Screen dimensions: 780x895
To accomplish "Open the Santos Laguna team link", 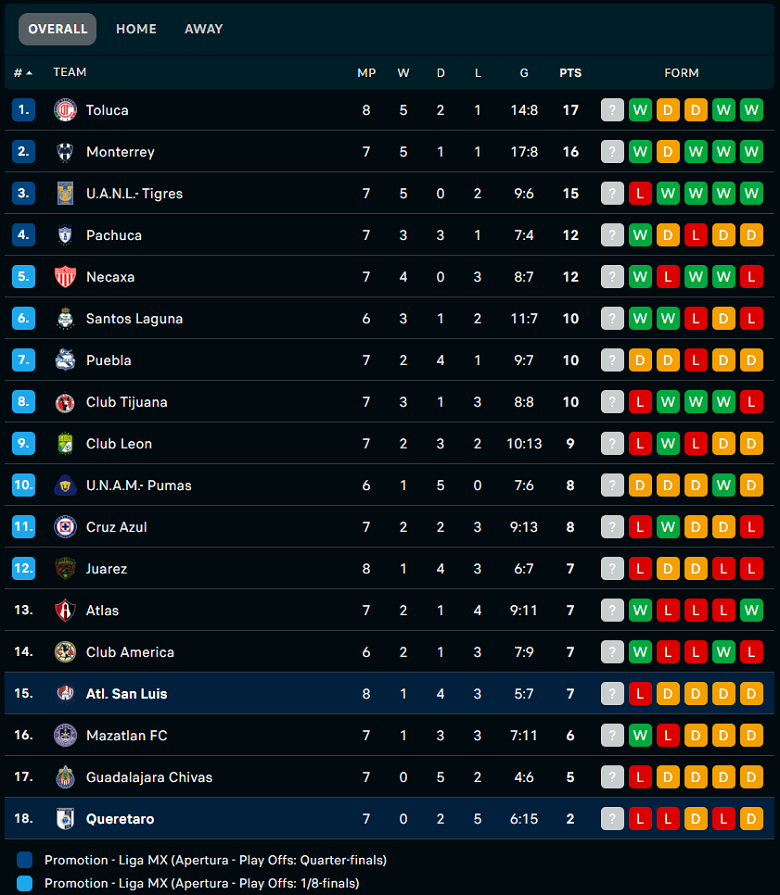I will click(134, 319).
